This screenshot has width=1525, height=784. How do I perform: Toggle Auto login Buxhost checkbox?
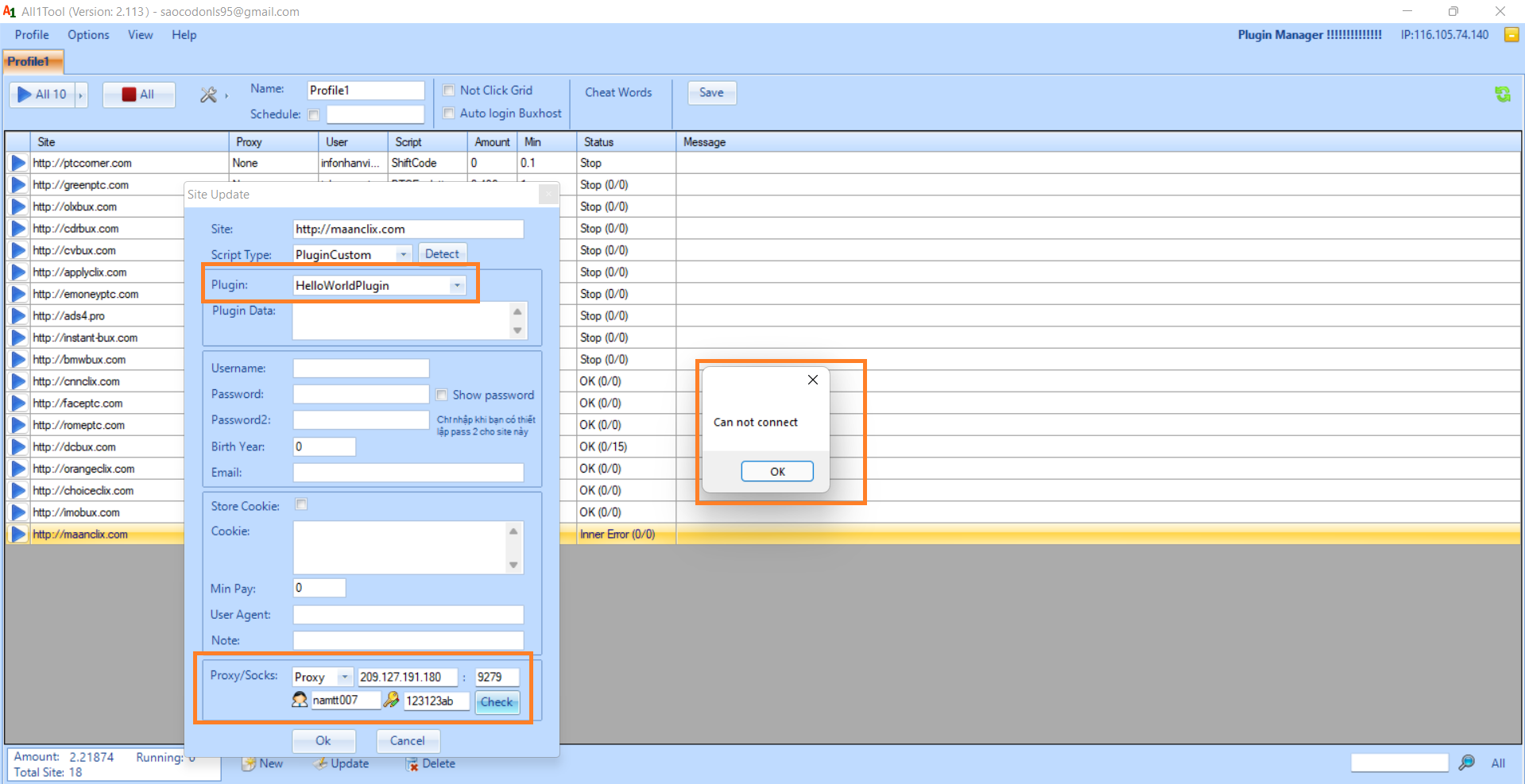pyautogui.click(x=449, y=114)
